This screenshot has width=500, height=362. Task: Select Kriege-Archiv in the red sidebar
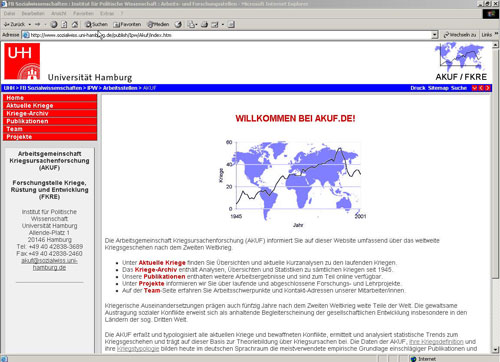click(x=50, y=113)
